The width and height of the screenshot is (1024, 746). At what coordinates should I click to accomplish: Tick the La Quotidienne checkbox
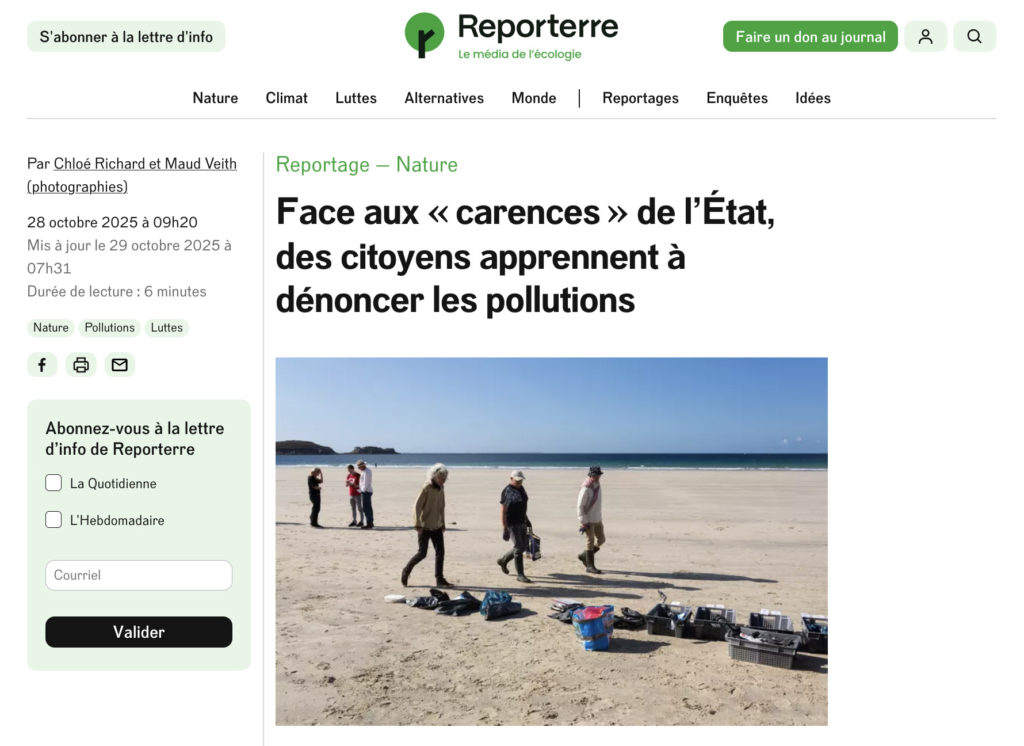click(x=54, y=483)
